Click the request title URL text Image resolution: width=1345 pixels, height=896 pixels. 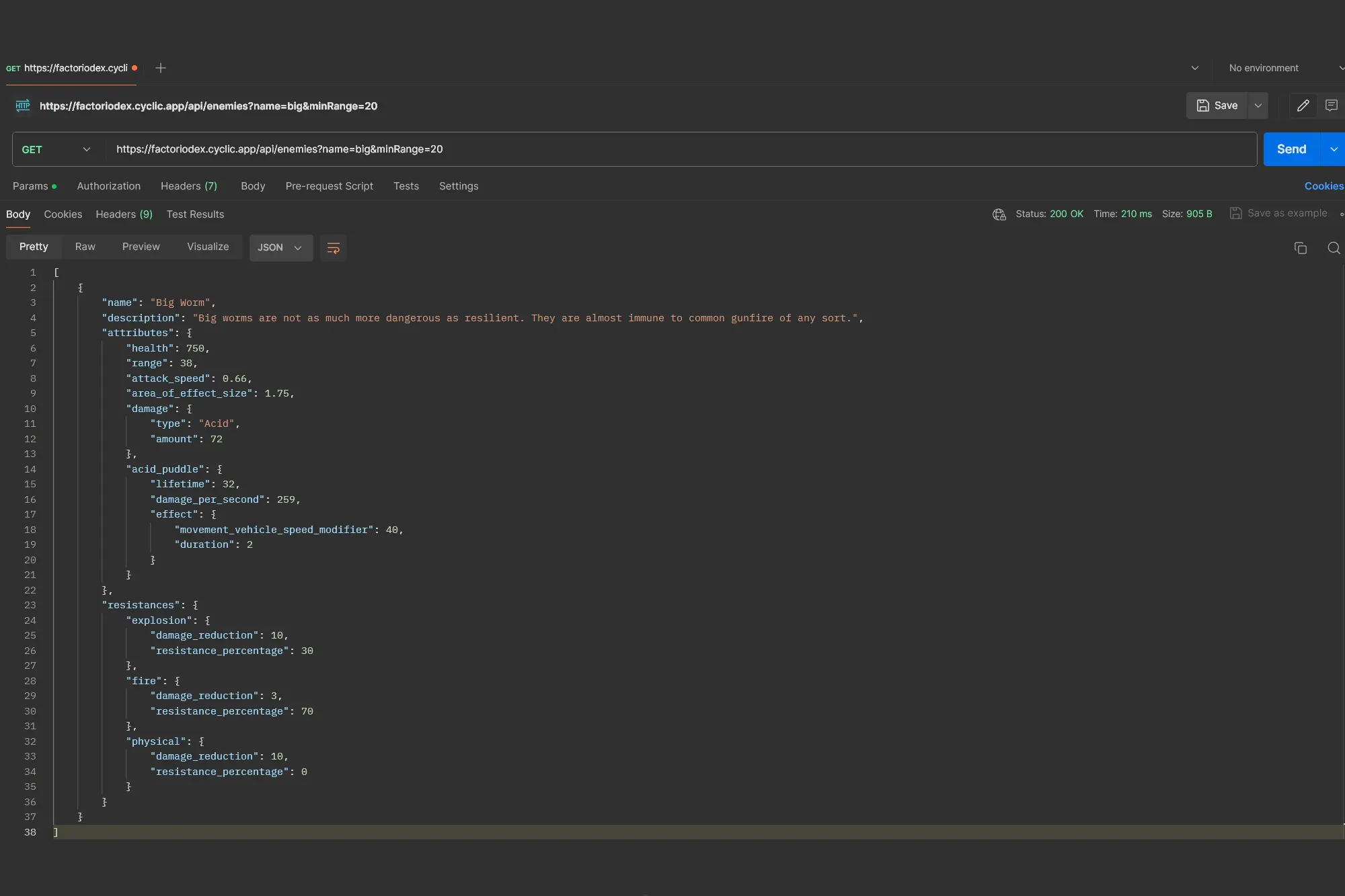208,106
